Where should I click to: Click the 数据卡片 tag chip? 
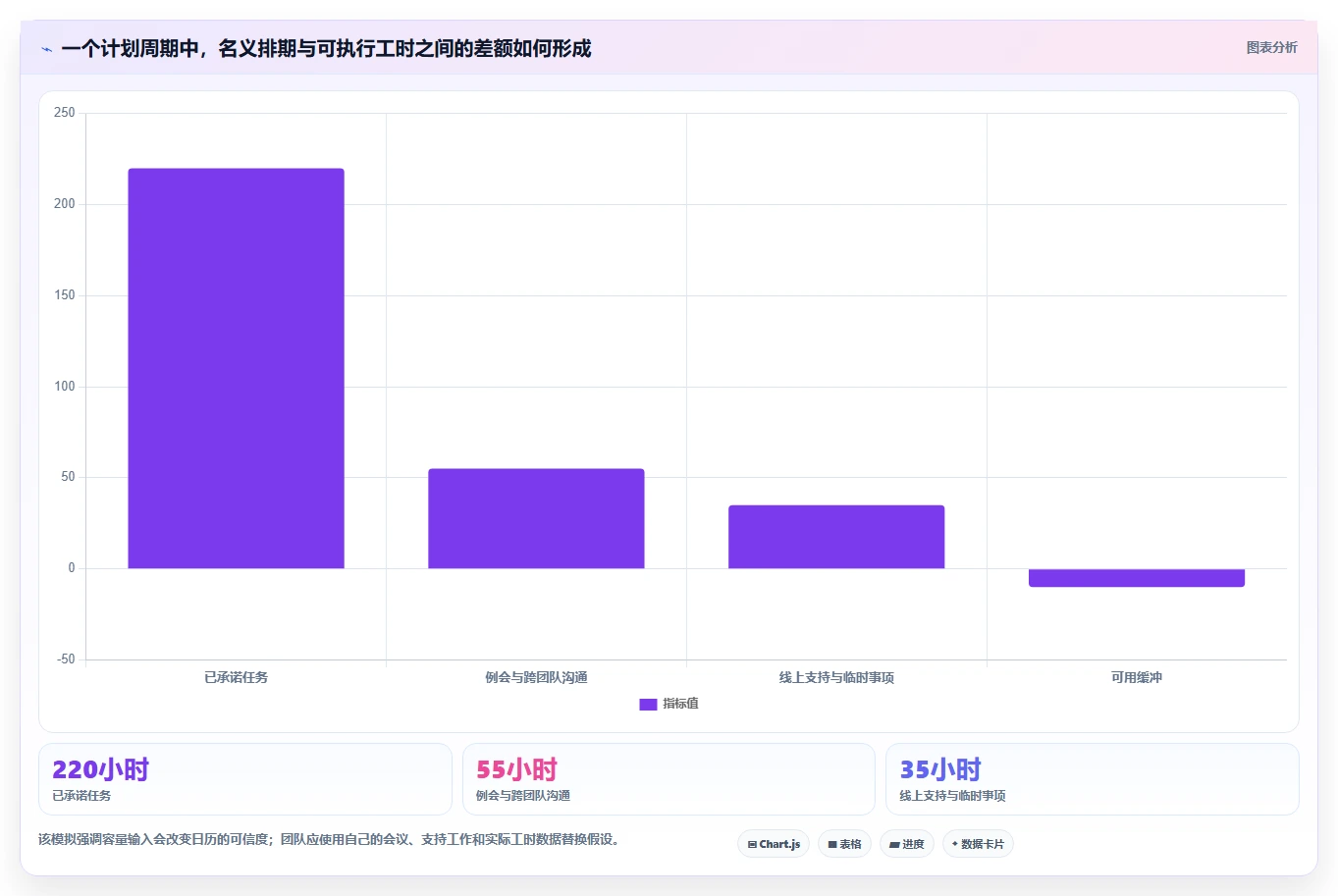coord(978,844)
